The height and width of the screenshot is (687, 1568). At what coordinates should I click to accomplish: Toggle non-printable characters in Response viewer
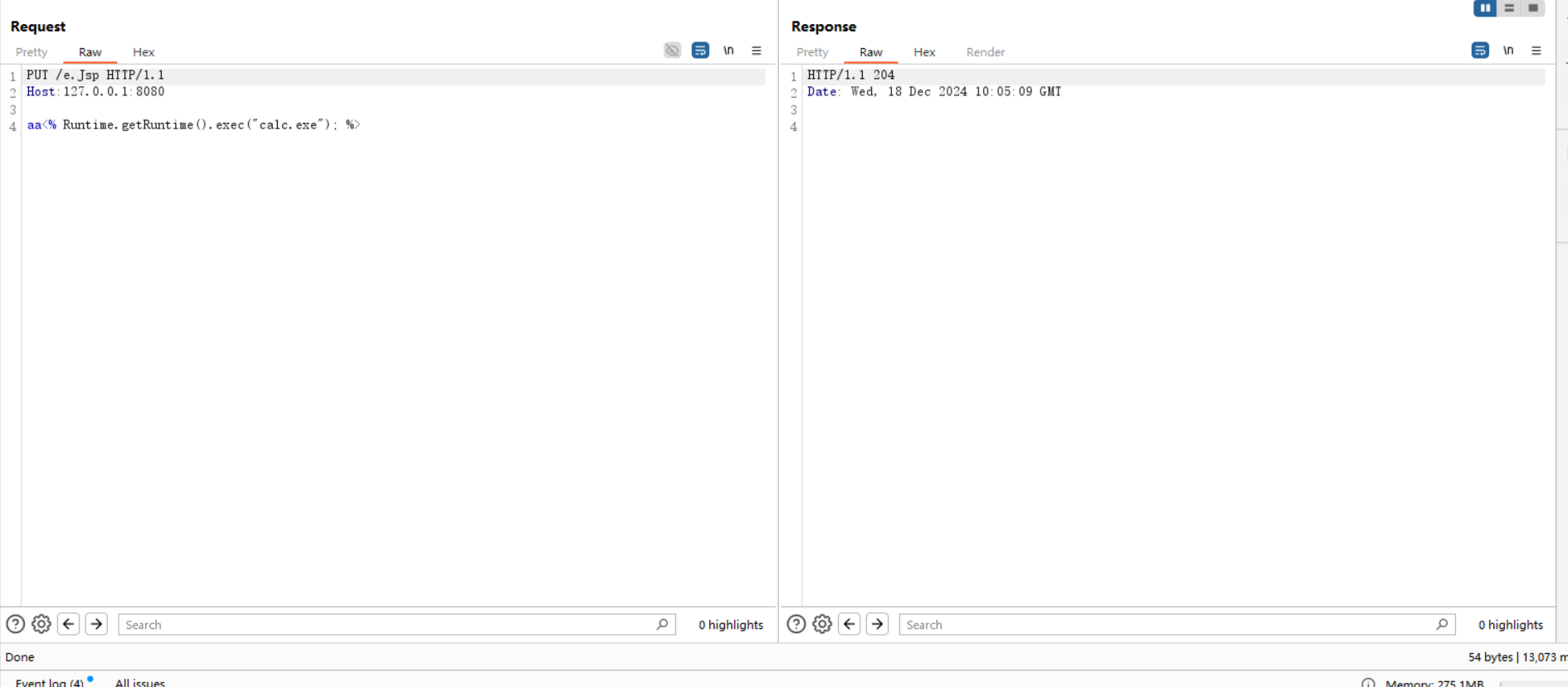pyautogui.click(x=1508, y=51)
